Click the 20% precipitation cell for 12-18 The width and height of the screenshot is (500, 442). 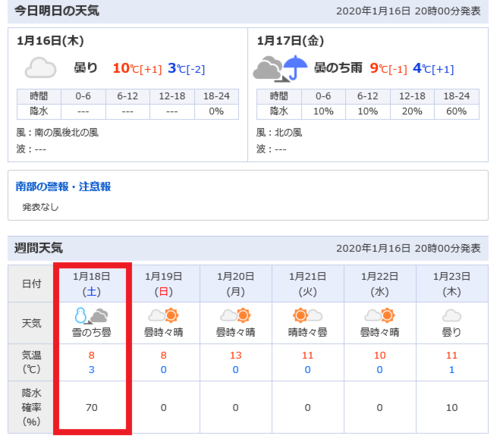pos(412,111)
